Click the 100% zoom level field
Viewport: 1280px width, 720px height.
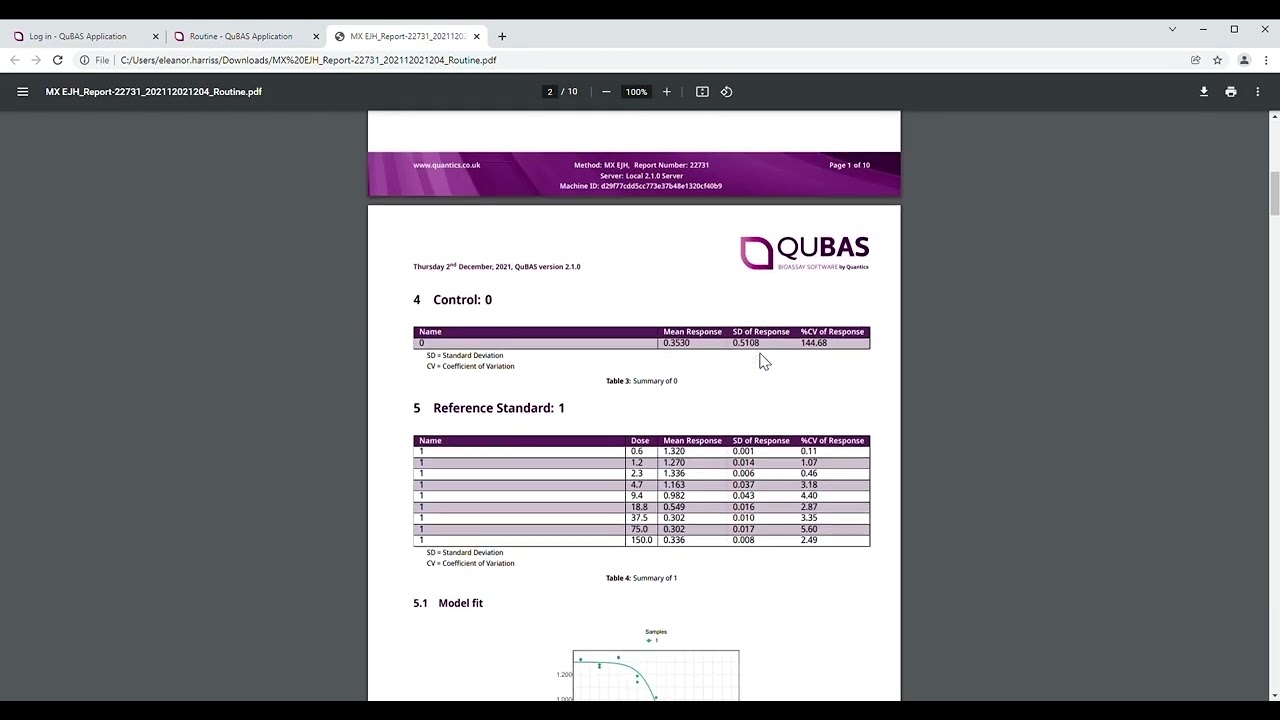click(636, 92)
